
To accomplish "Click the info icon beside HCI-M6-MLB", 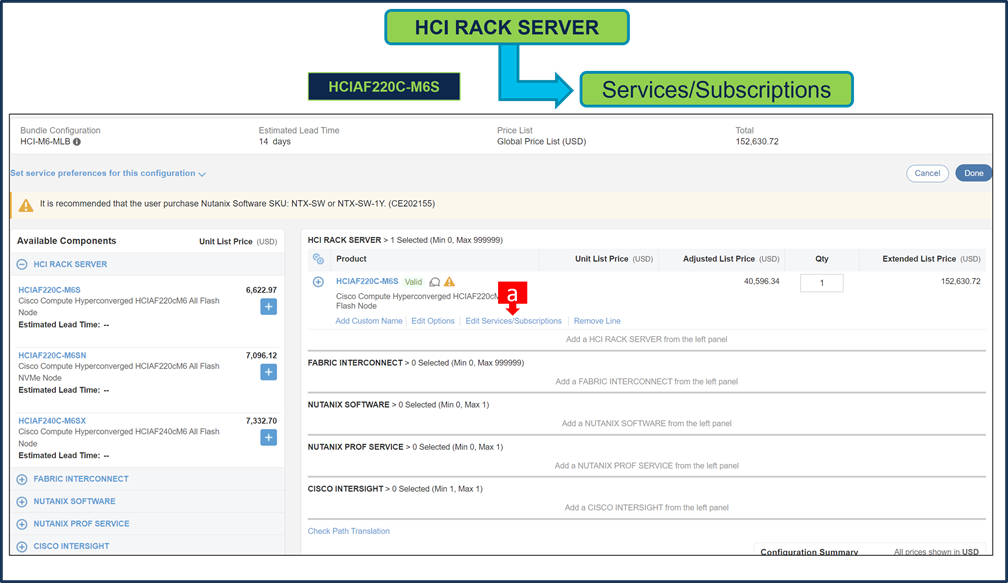I will [76, 142].
